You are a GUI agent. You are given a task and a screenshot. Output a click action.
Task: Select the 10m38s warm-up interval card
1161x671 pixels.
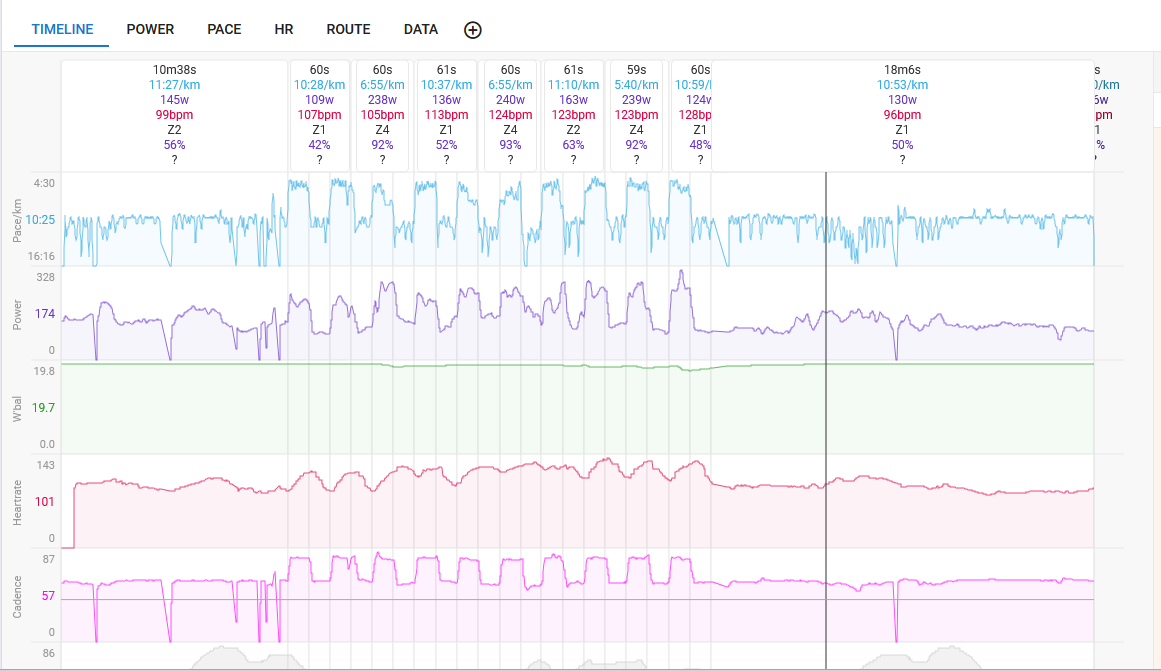click(x=174, y=116)
